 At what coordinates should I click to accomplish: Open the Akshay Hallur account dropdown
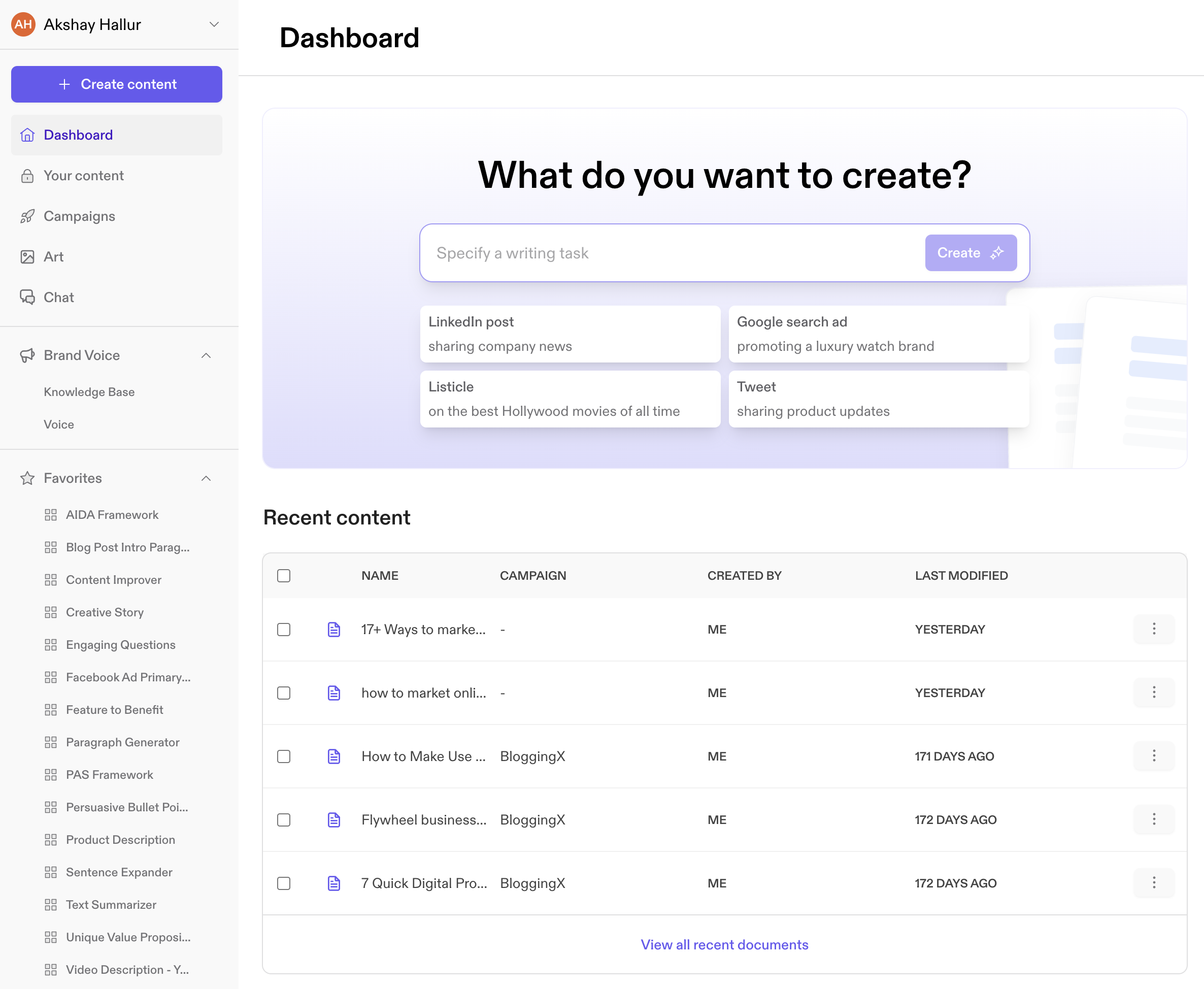214,24
